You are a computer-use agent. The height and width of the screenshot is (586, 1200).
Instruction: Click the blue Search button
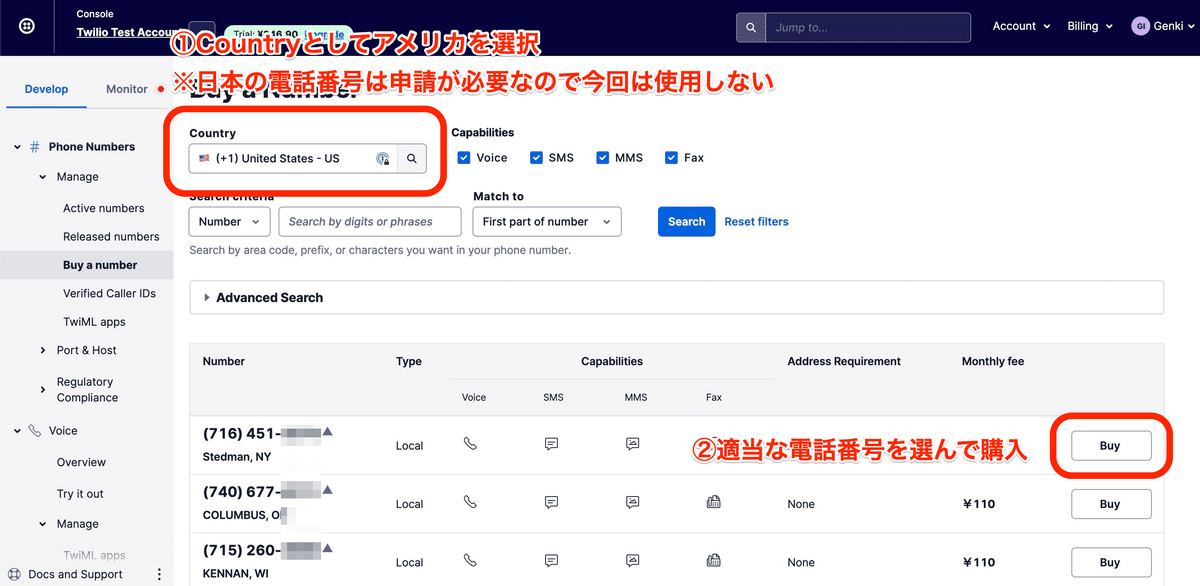[x=686, y=222]
